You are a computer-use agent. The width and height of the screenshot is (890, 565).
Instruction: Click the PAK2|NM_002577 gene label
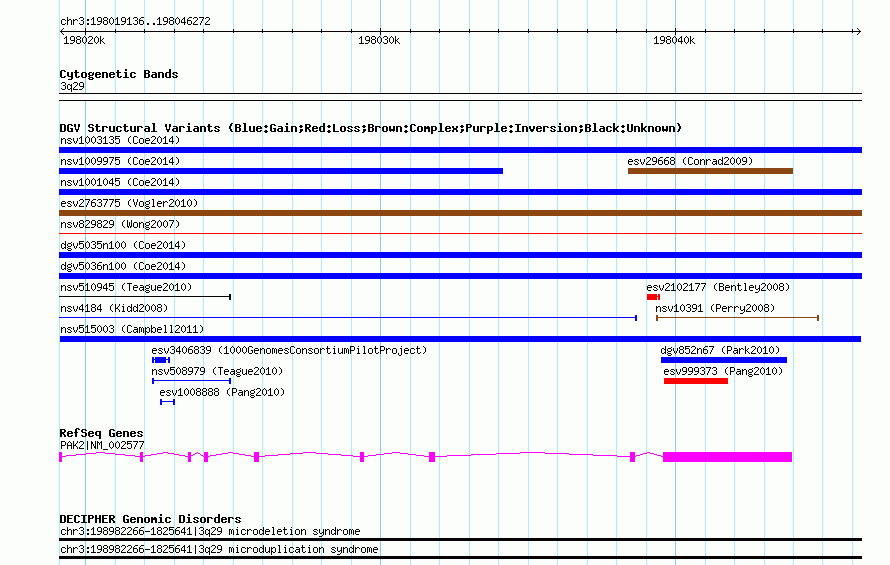pos(102,445)
